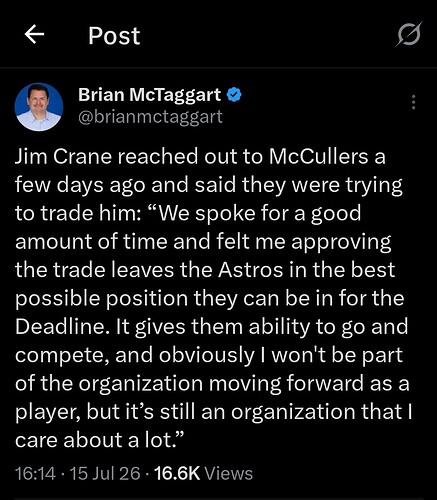Open the Grok icon in the top corner
Screen dimensions: 437x500
(x=409, y=34)
